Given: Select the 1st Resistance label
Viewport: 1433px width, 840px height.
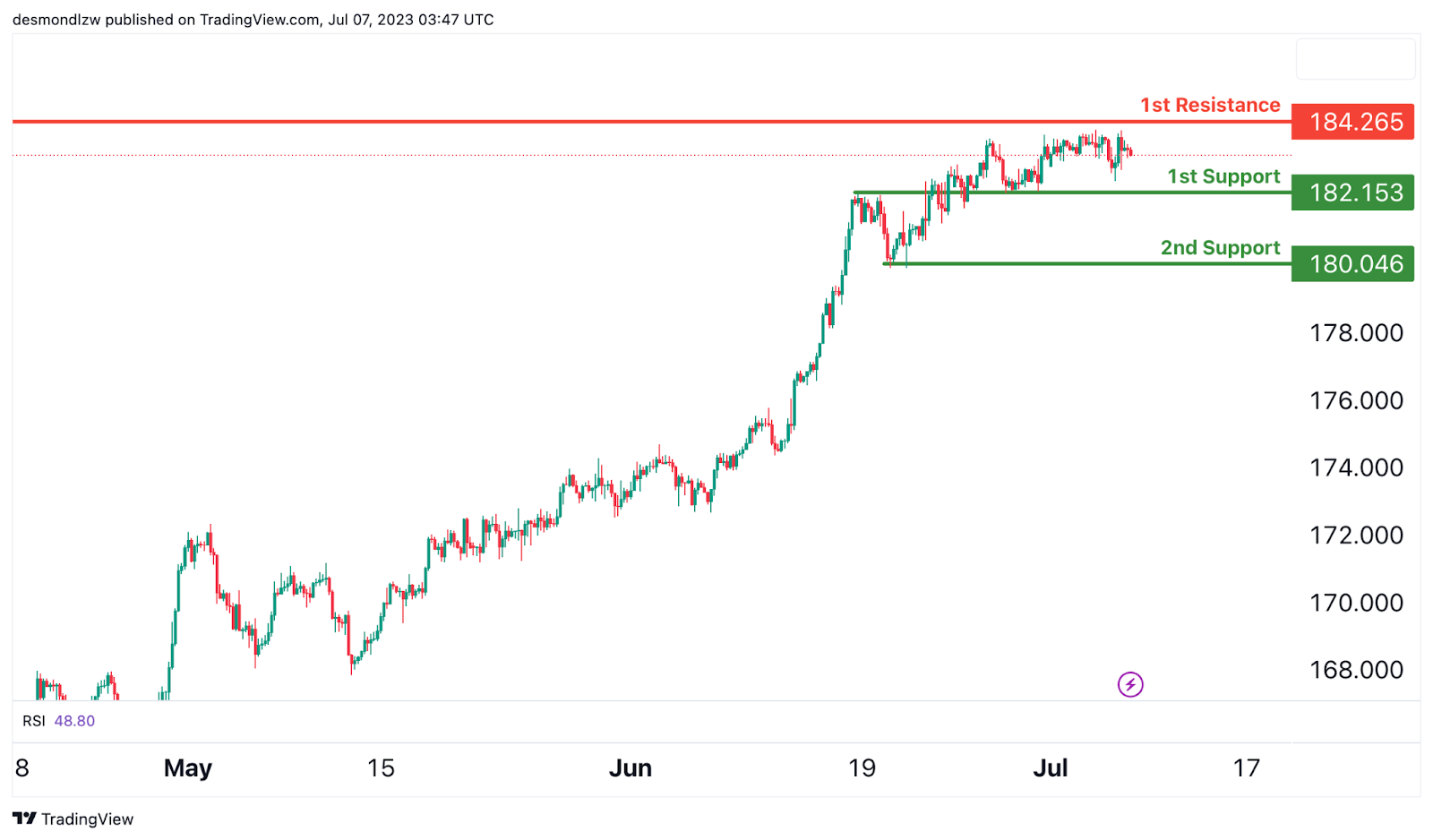Looking at the screenshot, I should 1210,105.
